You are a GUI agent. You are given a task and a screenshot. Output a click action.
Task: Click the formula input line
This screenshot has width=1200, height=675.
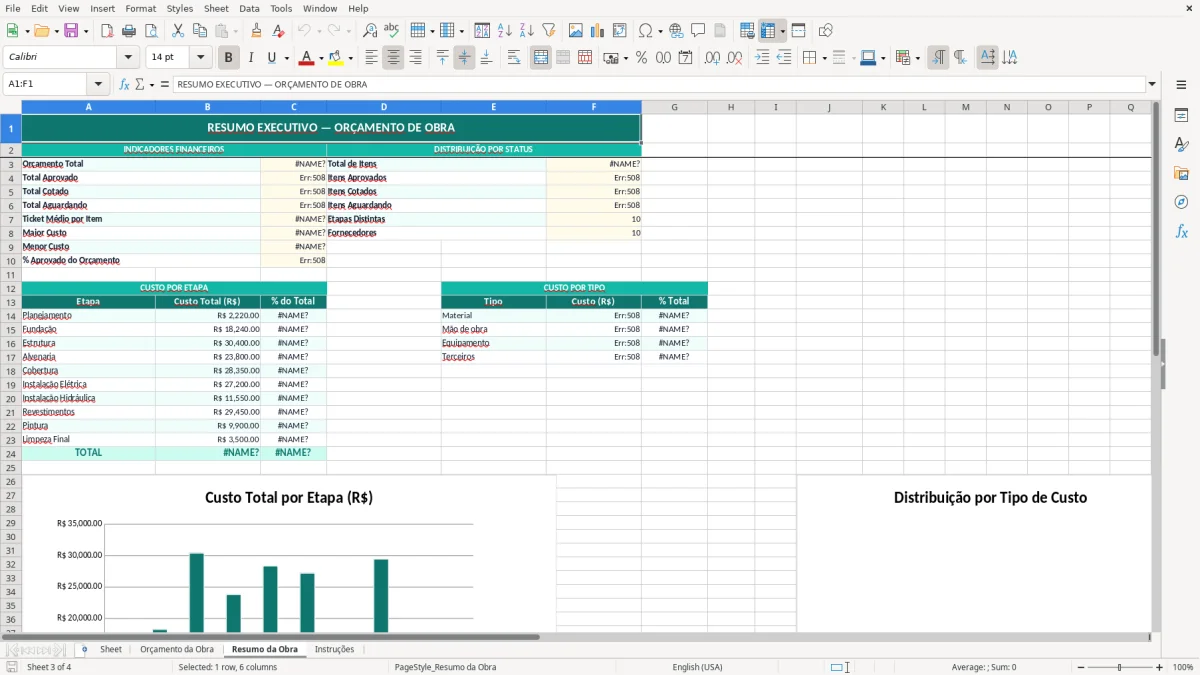point(659,84)
